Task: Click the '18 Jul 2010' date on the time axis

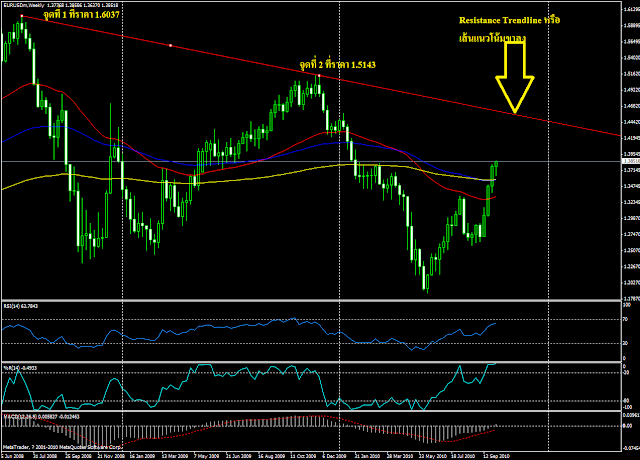Action: click(x=463, y=456)
